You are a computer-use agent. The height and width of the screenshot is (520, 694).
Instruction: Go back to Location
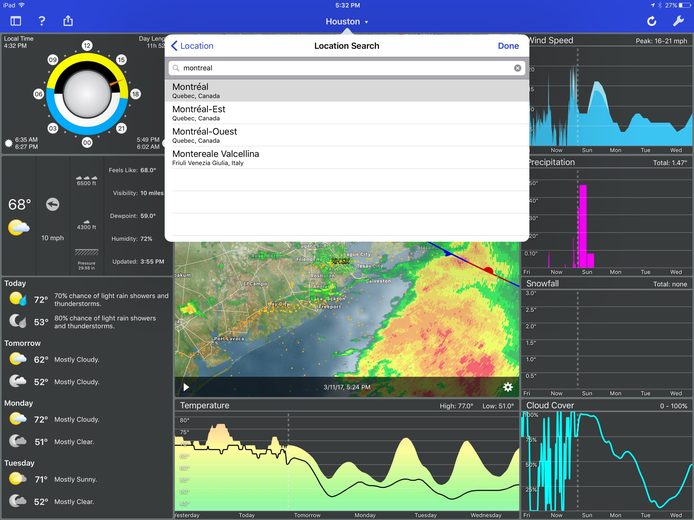[192, 46]
